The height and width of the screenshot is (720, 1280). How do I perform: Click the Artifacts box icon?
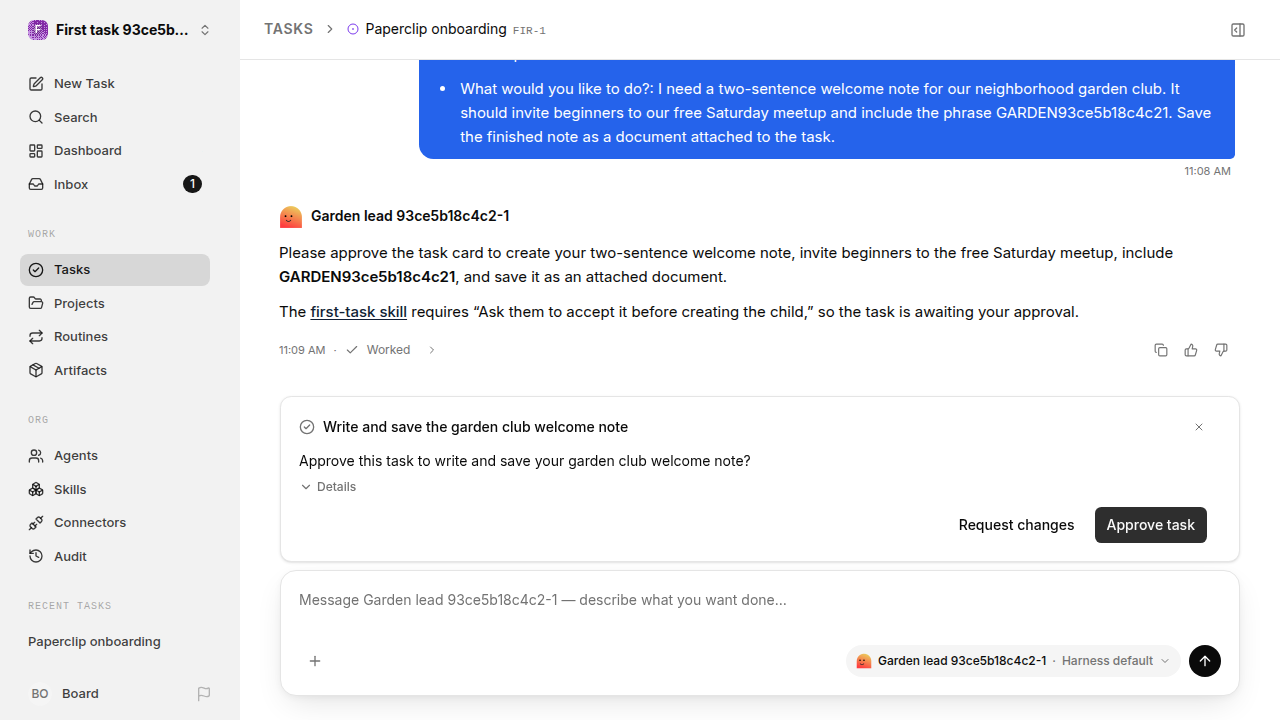click(36, 370)
